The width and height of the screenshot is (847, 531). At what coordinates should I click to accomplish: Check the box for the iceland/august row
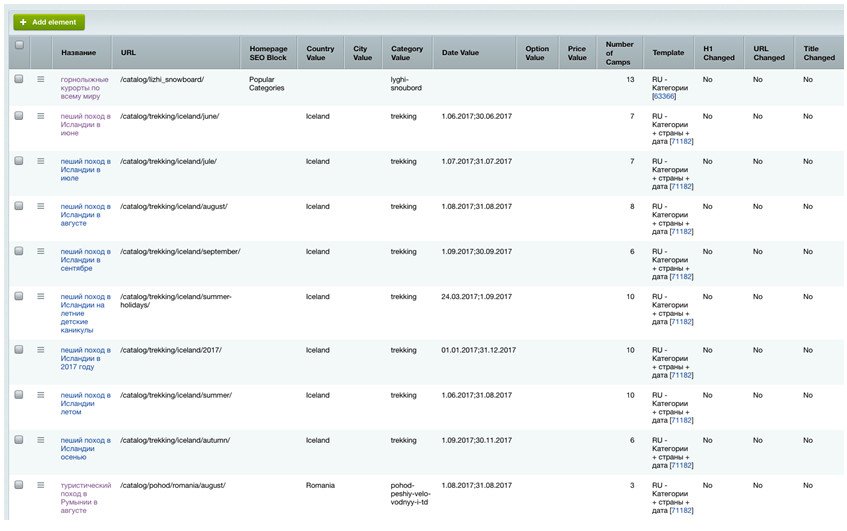click(19, 206)
